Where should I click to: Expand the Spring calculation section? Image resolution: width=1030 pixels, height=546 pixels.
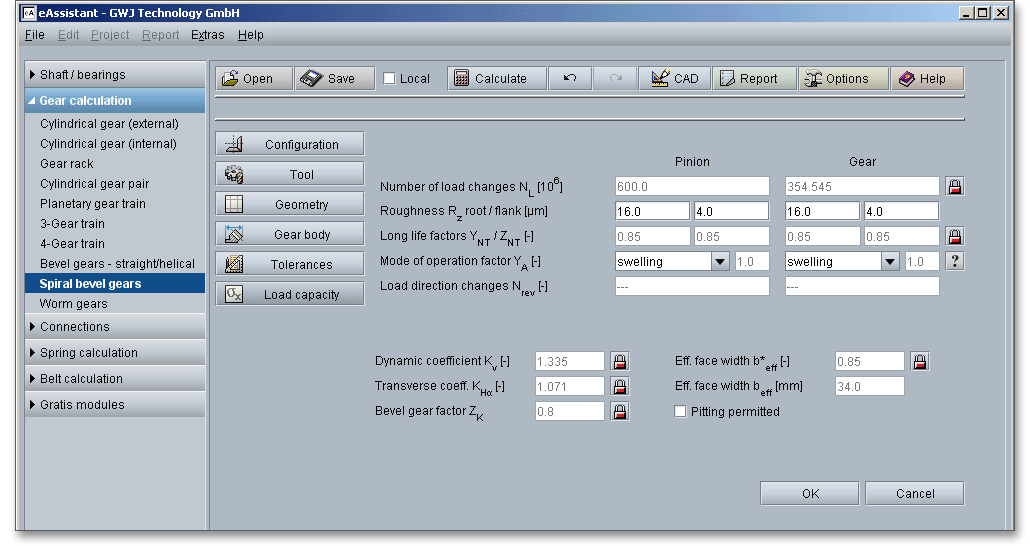[115, 353]
